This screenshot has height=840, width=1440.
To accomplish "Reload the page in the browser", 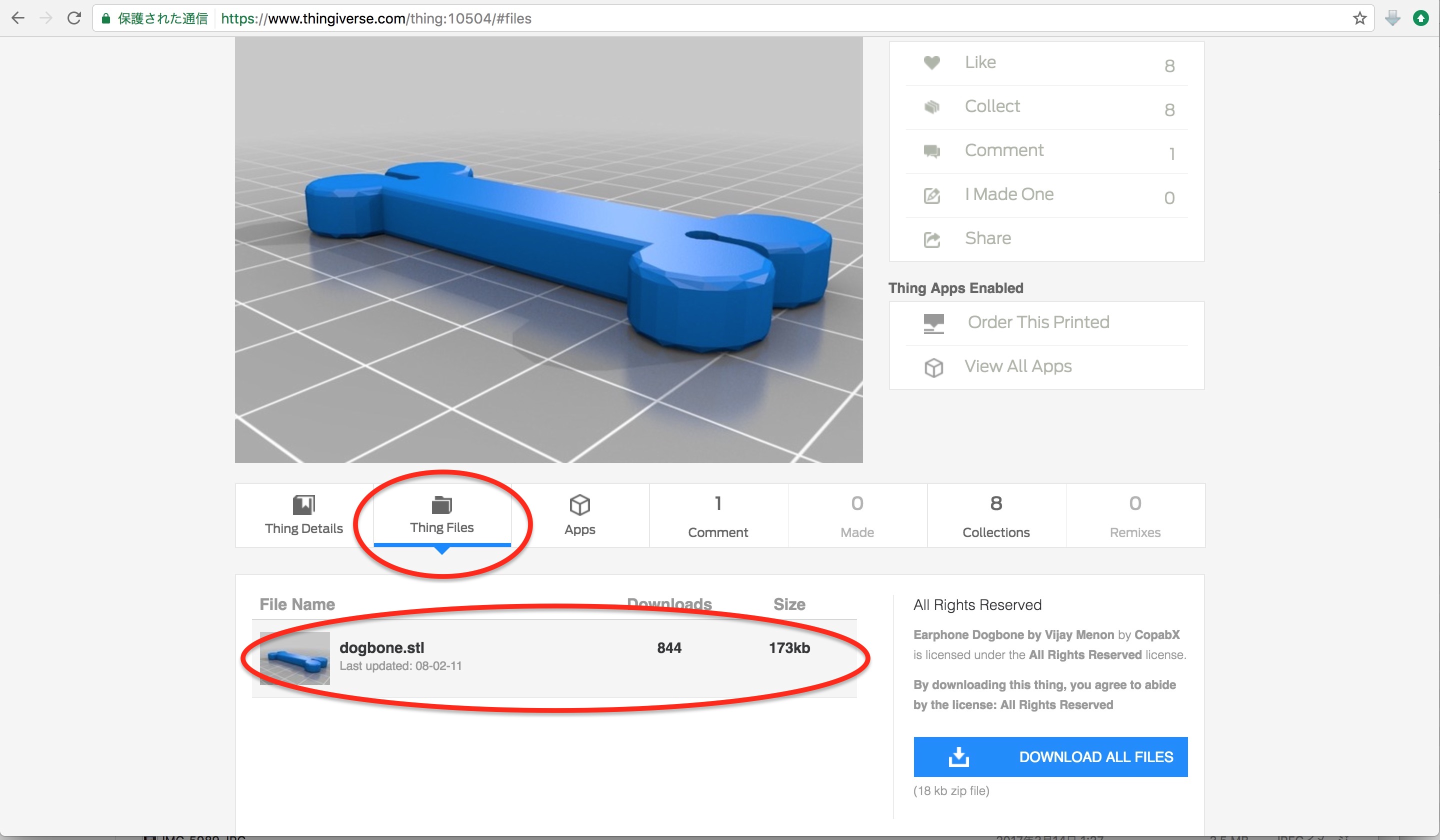I will [73, 18].
